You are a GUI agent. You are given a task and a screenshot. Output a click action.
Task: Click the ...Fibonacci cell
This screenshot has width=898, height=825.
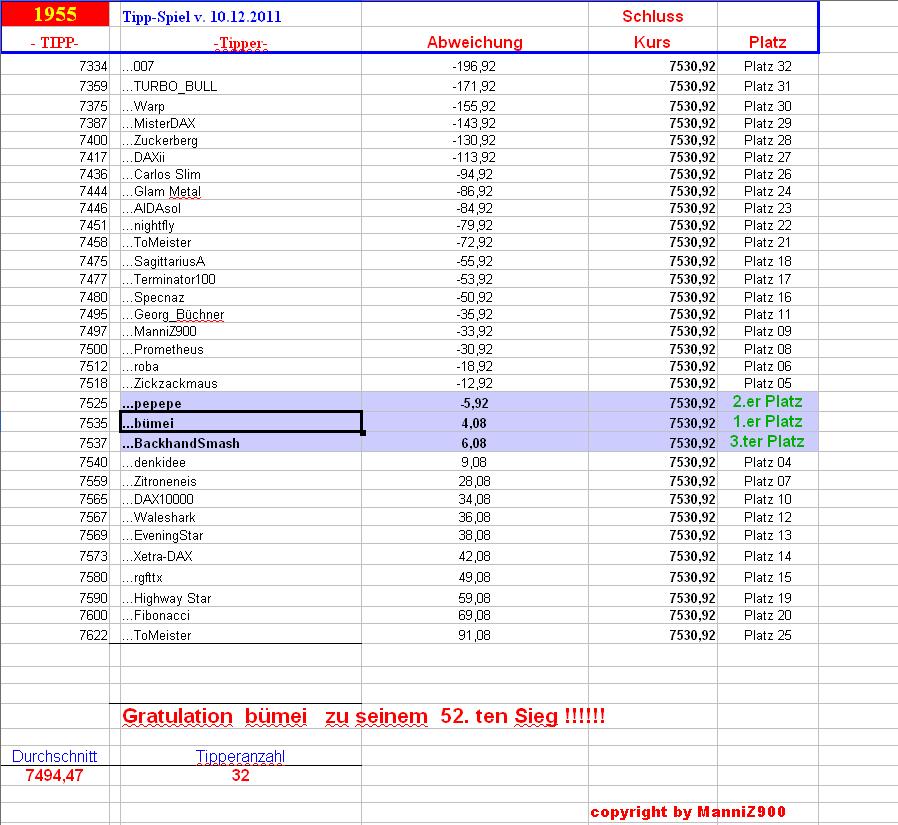[x=241, y=615]
